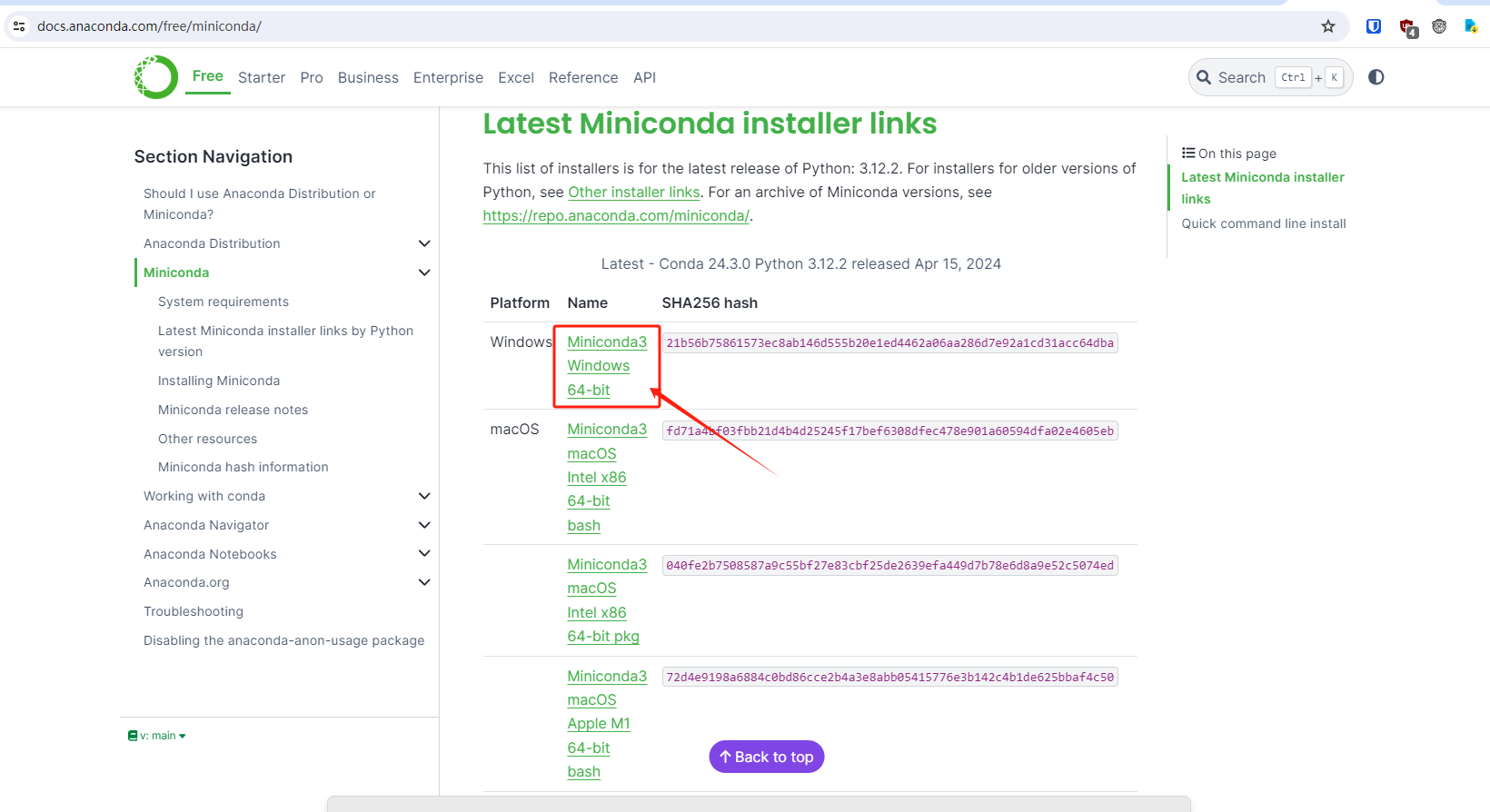Click the Back to top button
This screenshot has height=812, width=1490.
766,757
